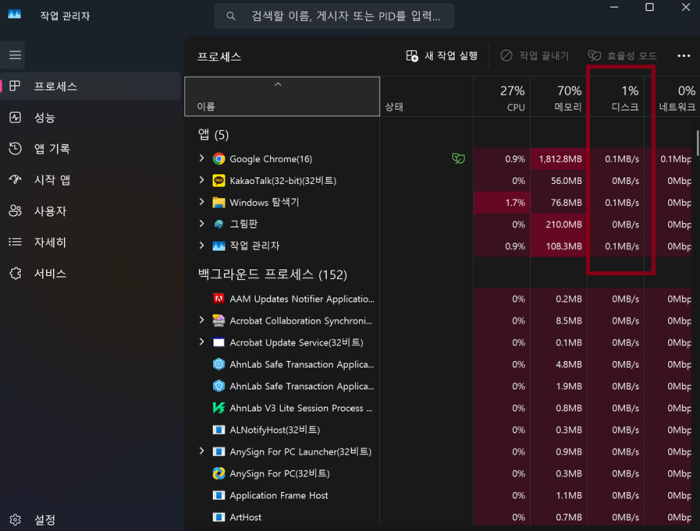Click the Windows 탐색기 folder icon
This screenshot has width=700, height=531.
[x=219, y=202]
